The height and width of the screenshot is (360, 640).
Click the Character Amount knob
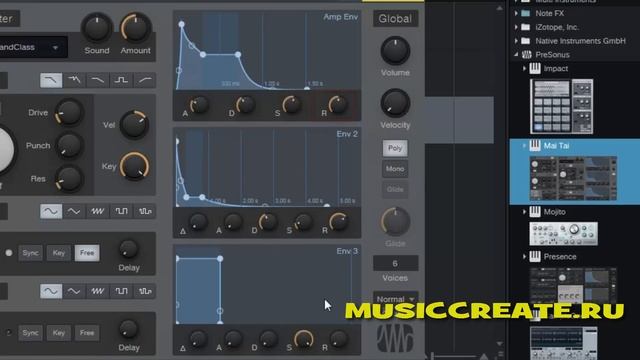135,28
